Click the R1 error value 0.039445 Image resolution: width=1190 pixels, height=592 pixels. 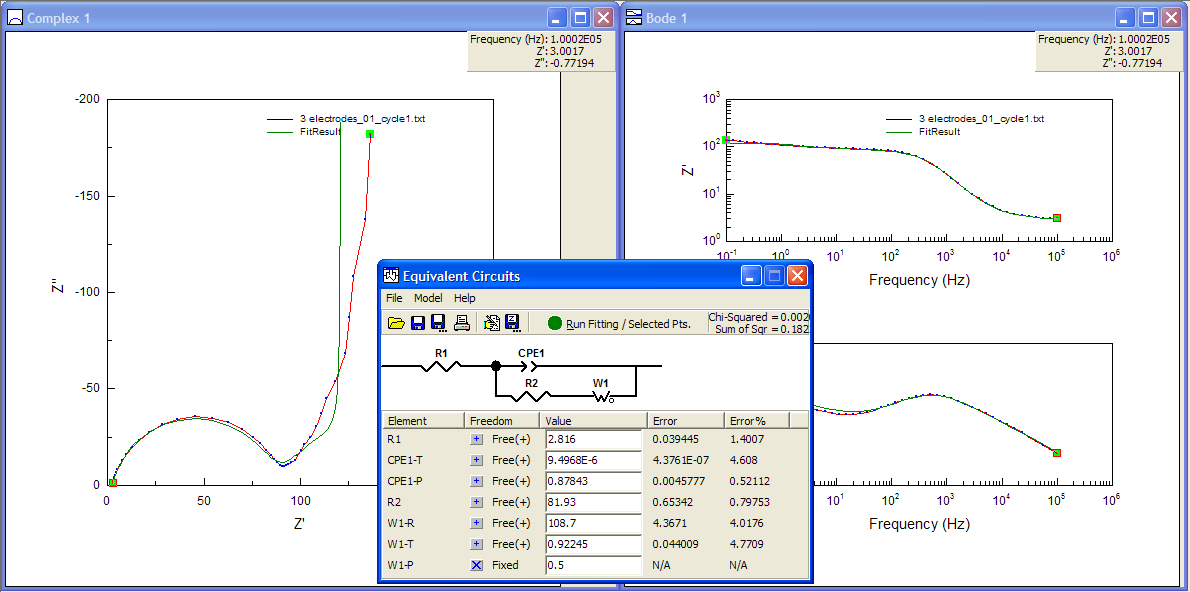[x=674, y=439]
